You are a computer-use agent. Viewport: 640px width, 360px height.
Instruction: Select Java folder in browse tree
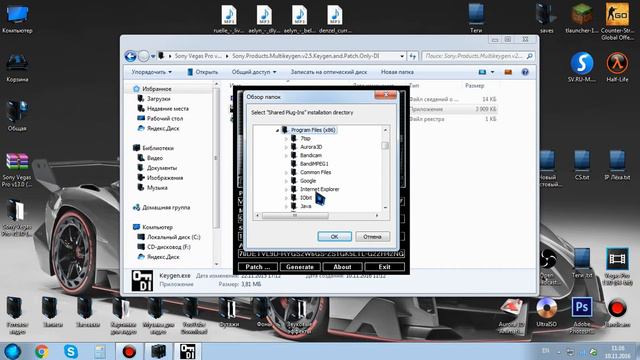point(306,206)
